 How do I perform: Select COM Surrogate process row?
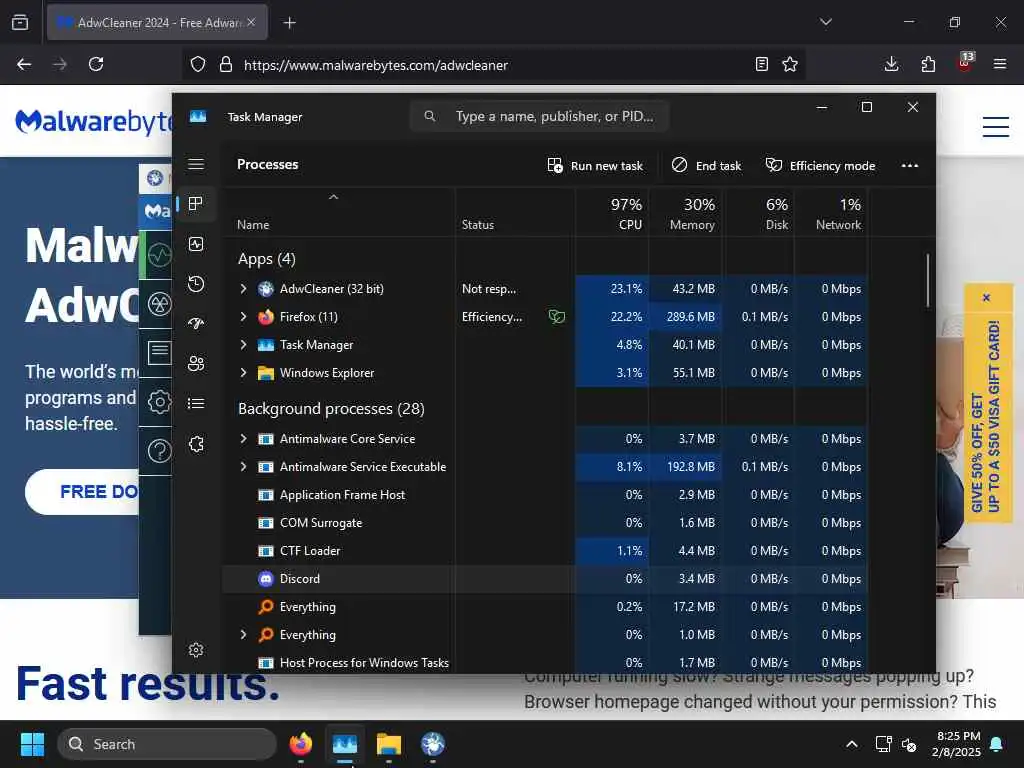pyautogui.click(x=545, y=522)
